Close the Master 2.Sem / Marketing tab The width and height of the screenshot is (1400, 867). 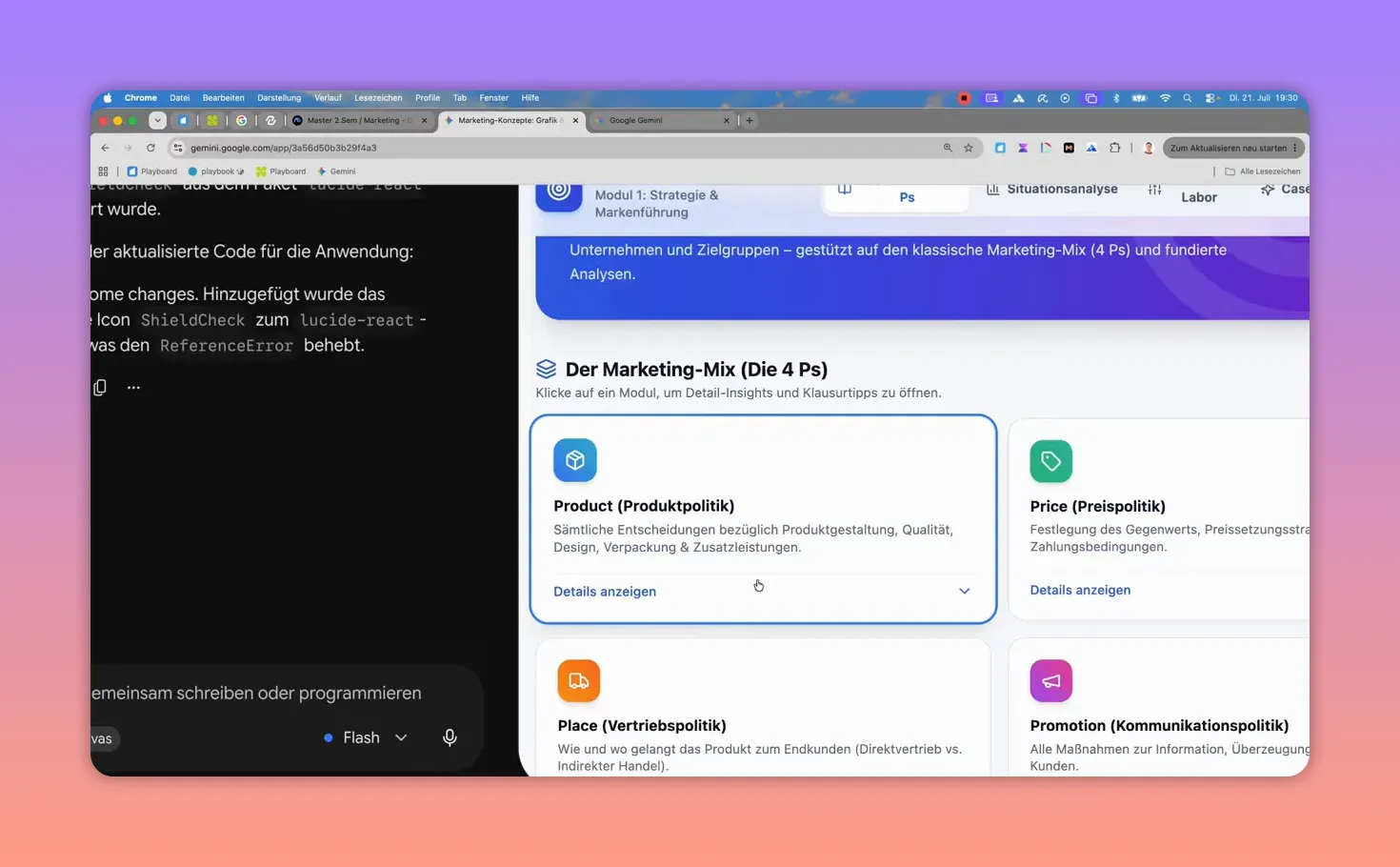tap(424, 120)
